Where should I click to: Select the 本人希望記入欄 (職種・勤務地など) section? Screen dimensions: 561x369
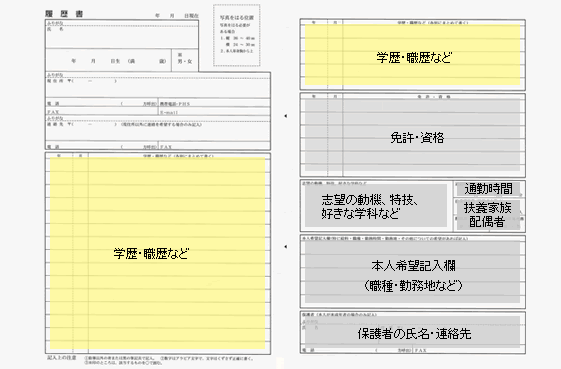[413, 272]
